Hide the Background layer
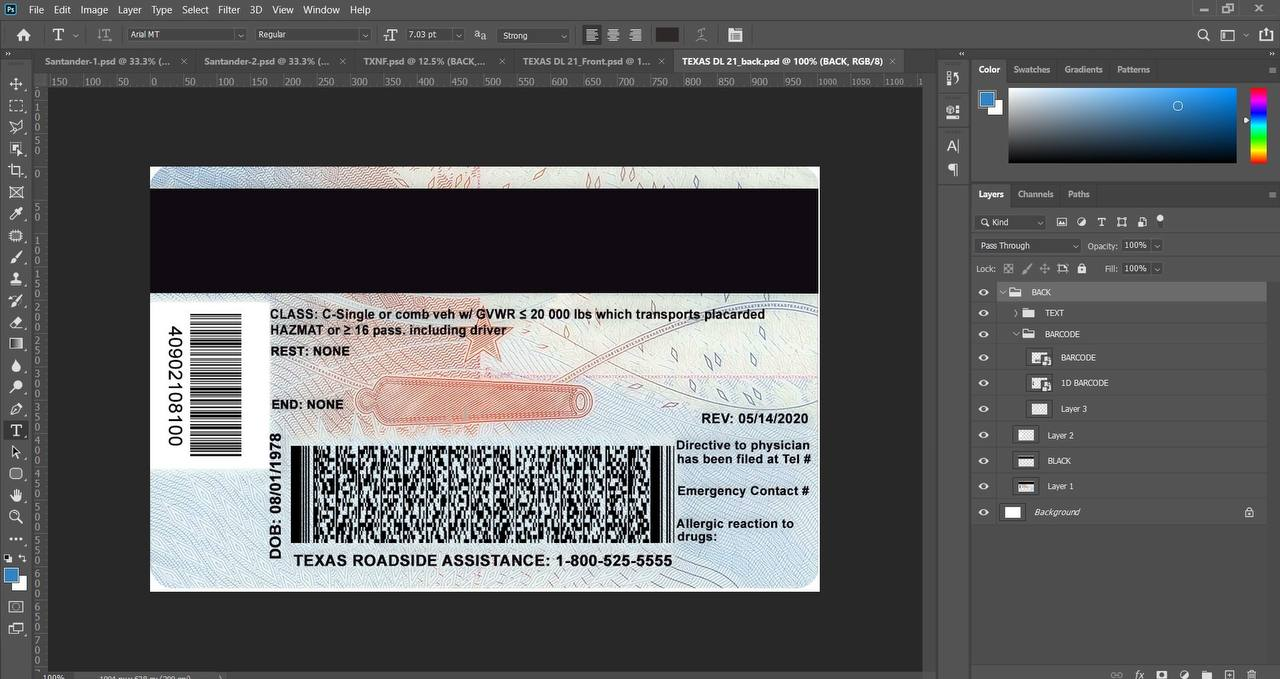Image resolution: width=1280 pixels, height=679 pixels. tap(983, 512)
